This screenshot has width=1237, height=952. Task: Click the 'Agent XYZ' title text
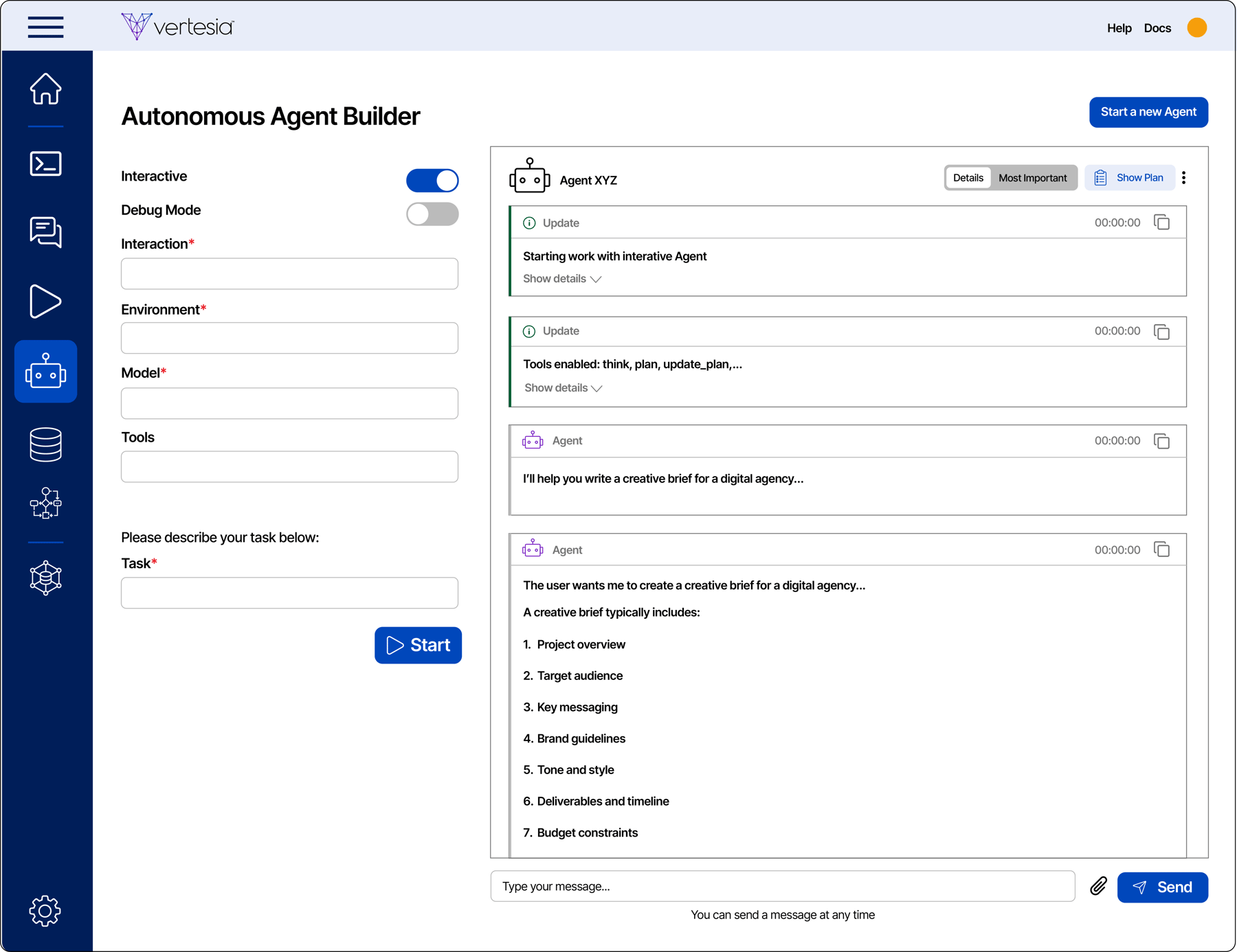[x=588, y=181]
